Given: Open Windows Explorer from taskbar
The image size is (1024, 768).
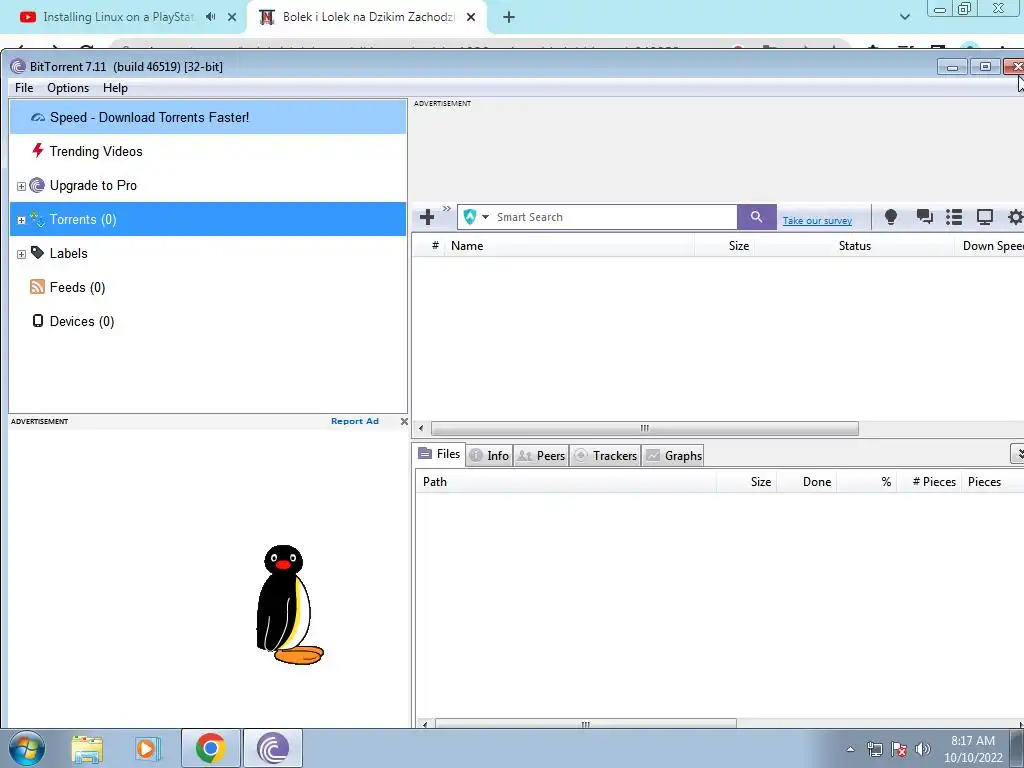Looking at the screenshot, I should pos(87,748).
